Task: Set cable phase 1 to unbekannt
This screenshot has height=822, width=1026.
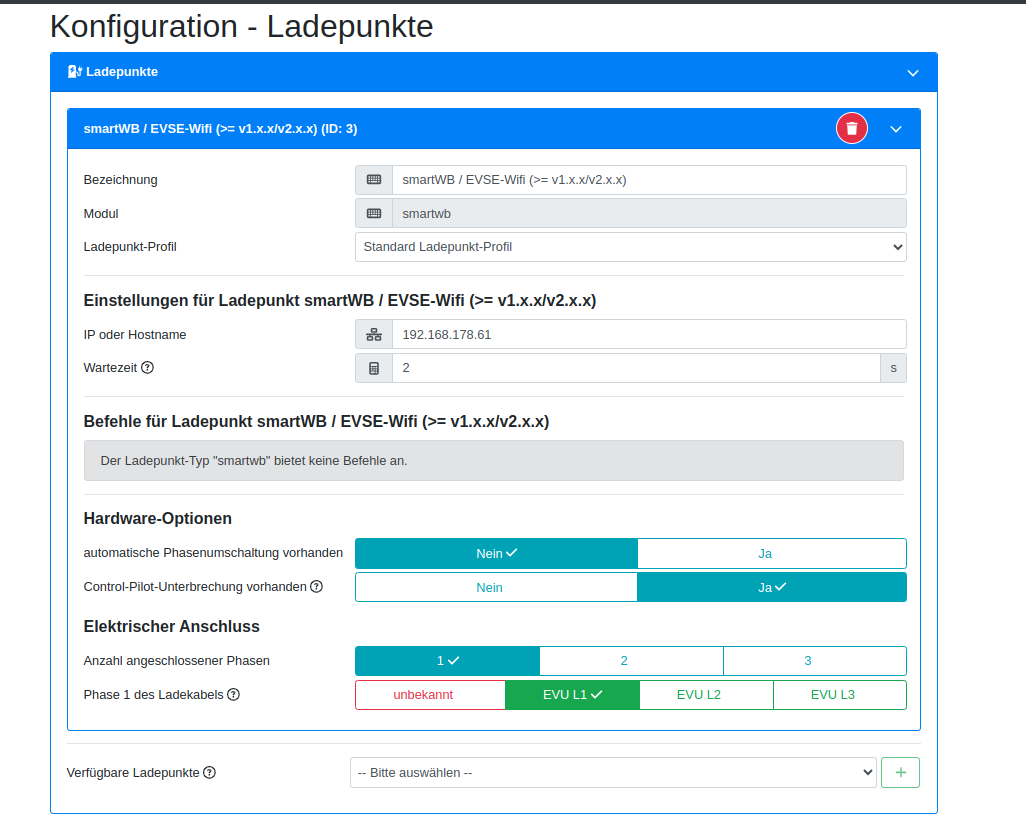Action: (x=431, y=695)
